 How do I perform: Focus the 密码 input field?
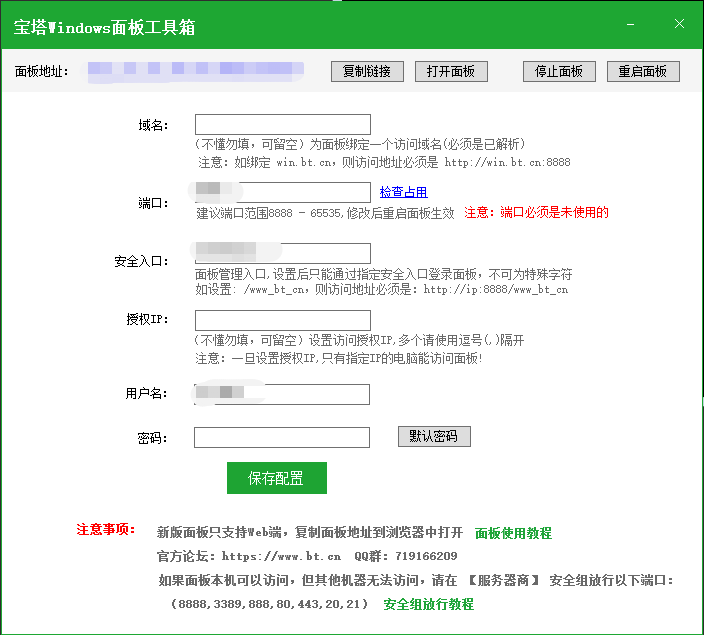click(x=282, y=437)
